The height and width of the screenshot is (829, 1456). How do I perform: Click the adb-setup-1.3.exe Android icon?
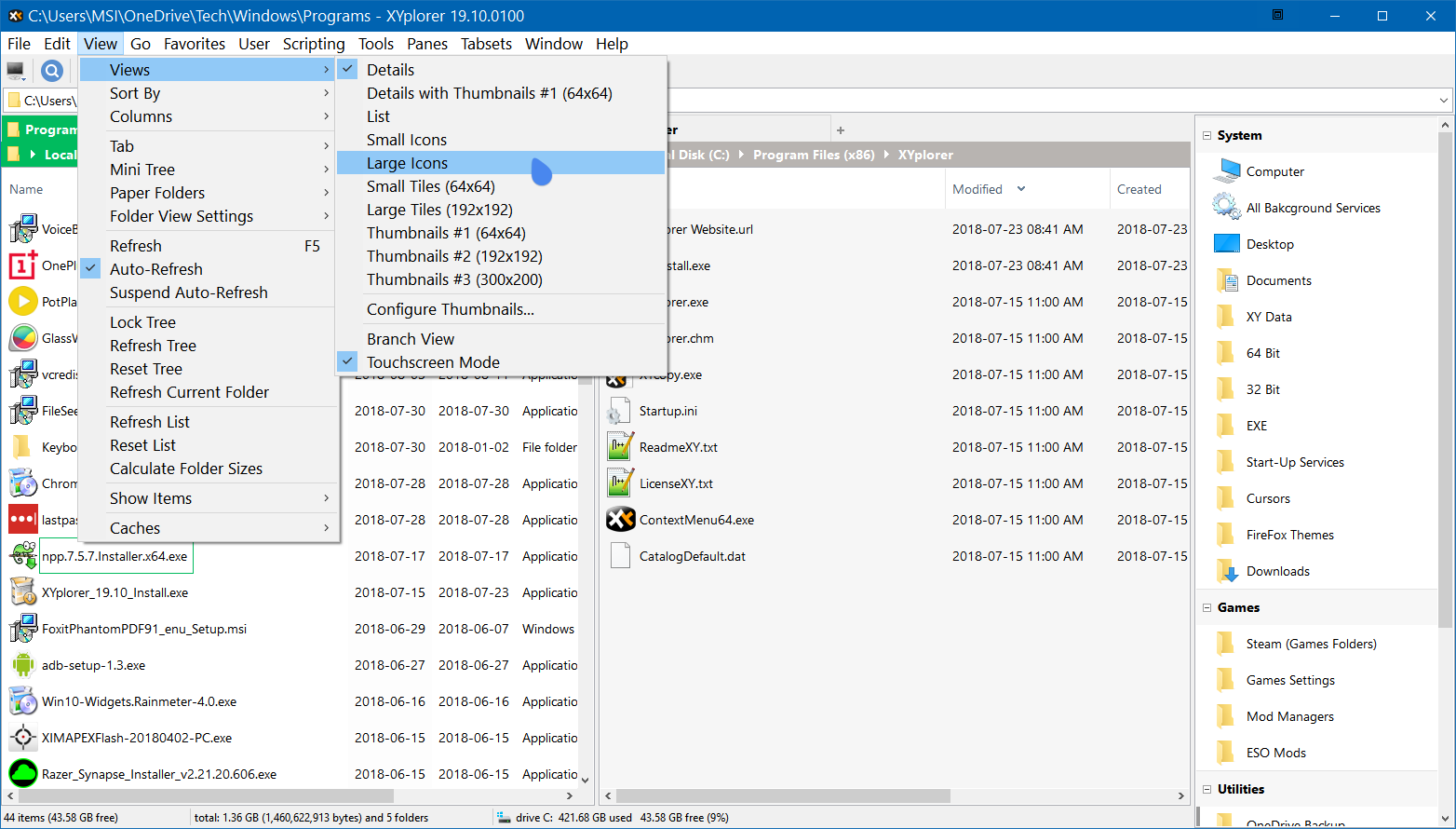tap(23, 665)
